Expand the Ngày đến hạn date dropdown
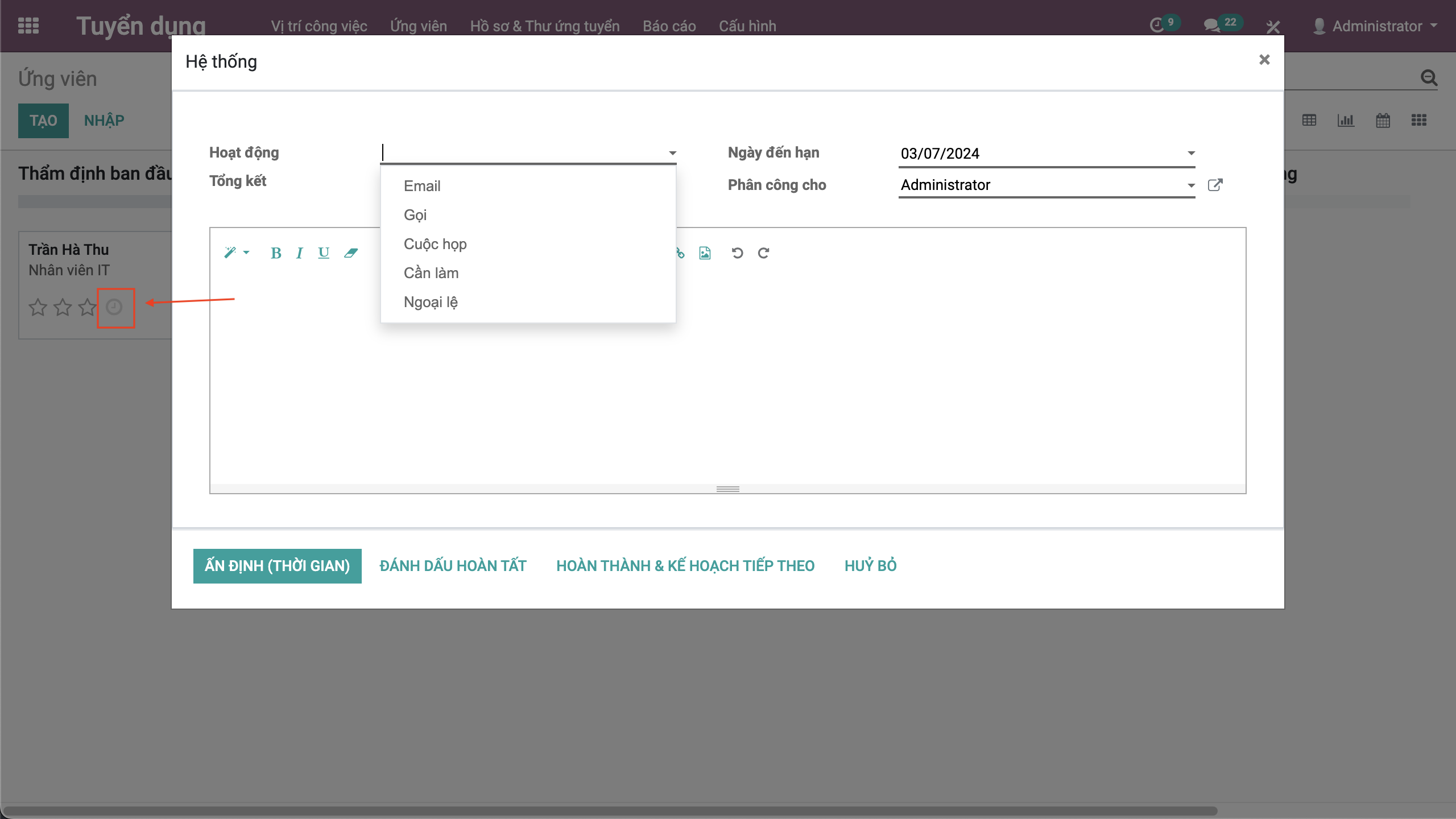Screen dimensions: 1456x819 [x=1191, y=154]
